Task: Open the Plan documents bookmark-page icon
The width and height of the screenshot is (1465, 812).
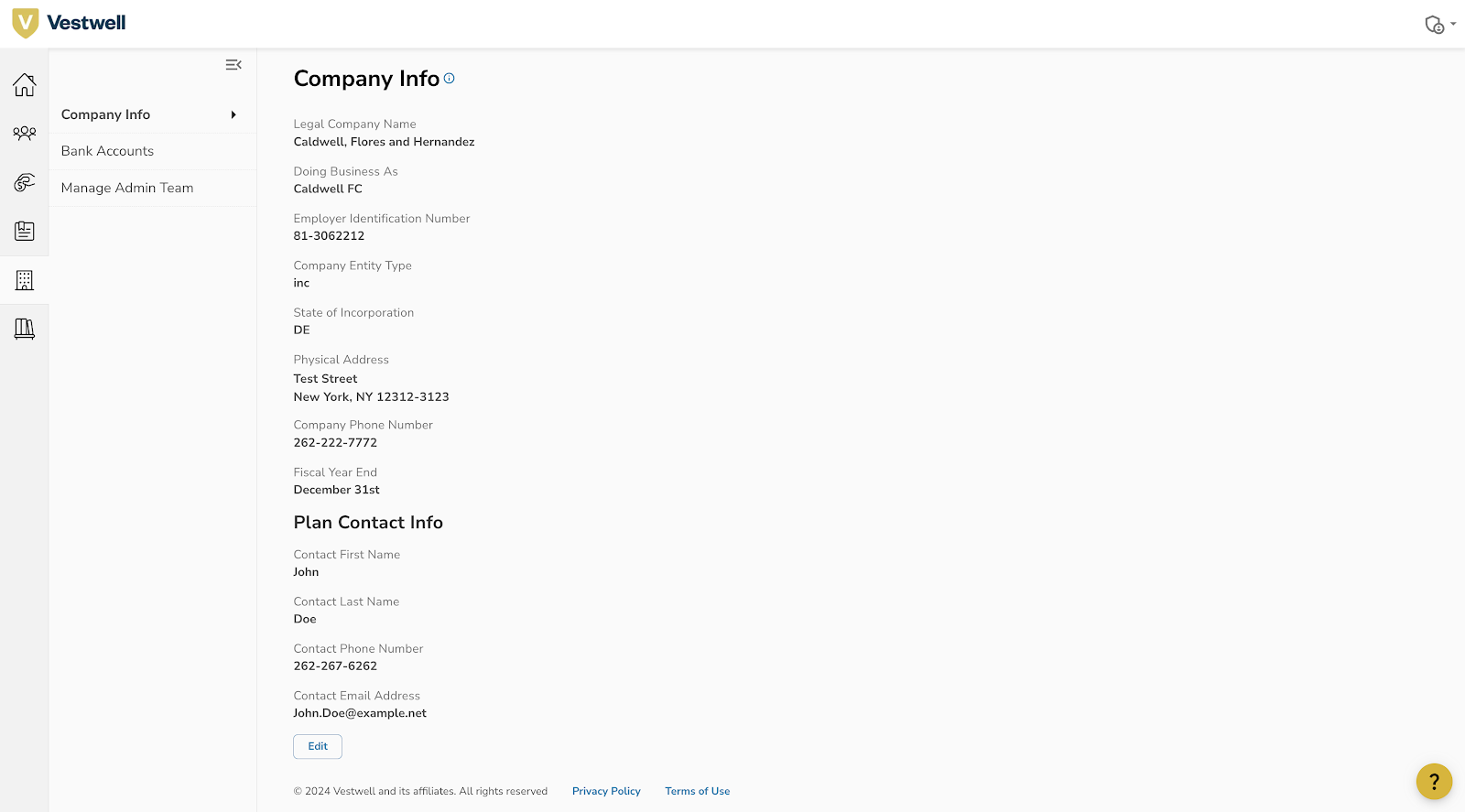Action: [25, 231]
